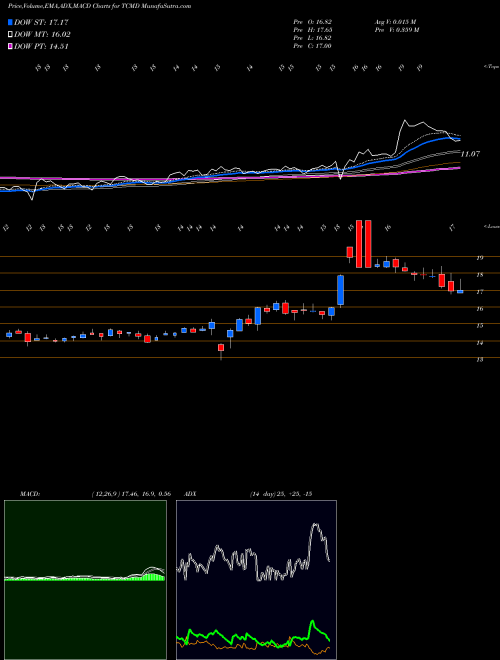
Task: Click the 'Pre O: 16.82' value
Action: pos(312,22)
